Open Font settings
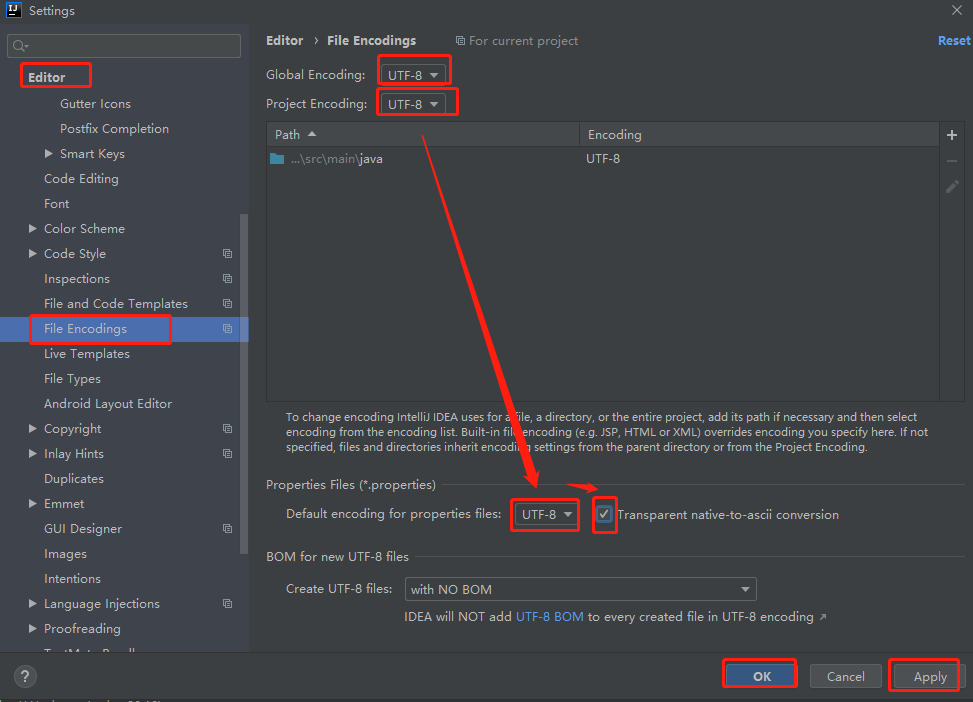This screenshot has height=702, width=973. [x=56, y=204]
